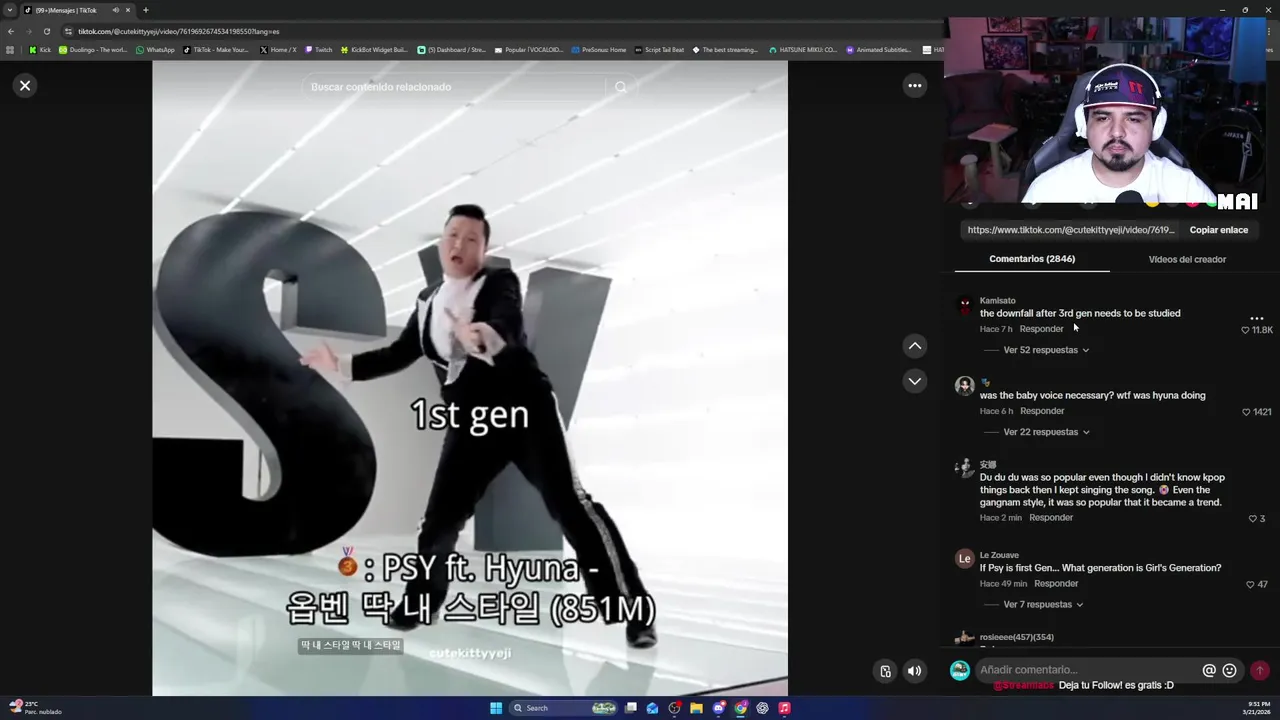Viewport: 1280px width, 720px height.
Task: Click the search magnifier in related content bar
Action: tap(620, 87)
